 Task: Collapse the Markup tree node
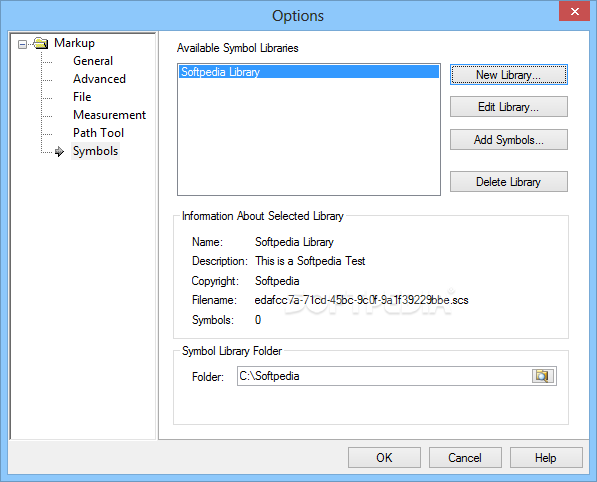22,45
